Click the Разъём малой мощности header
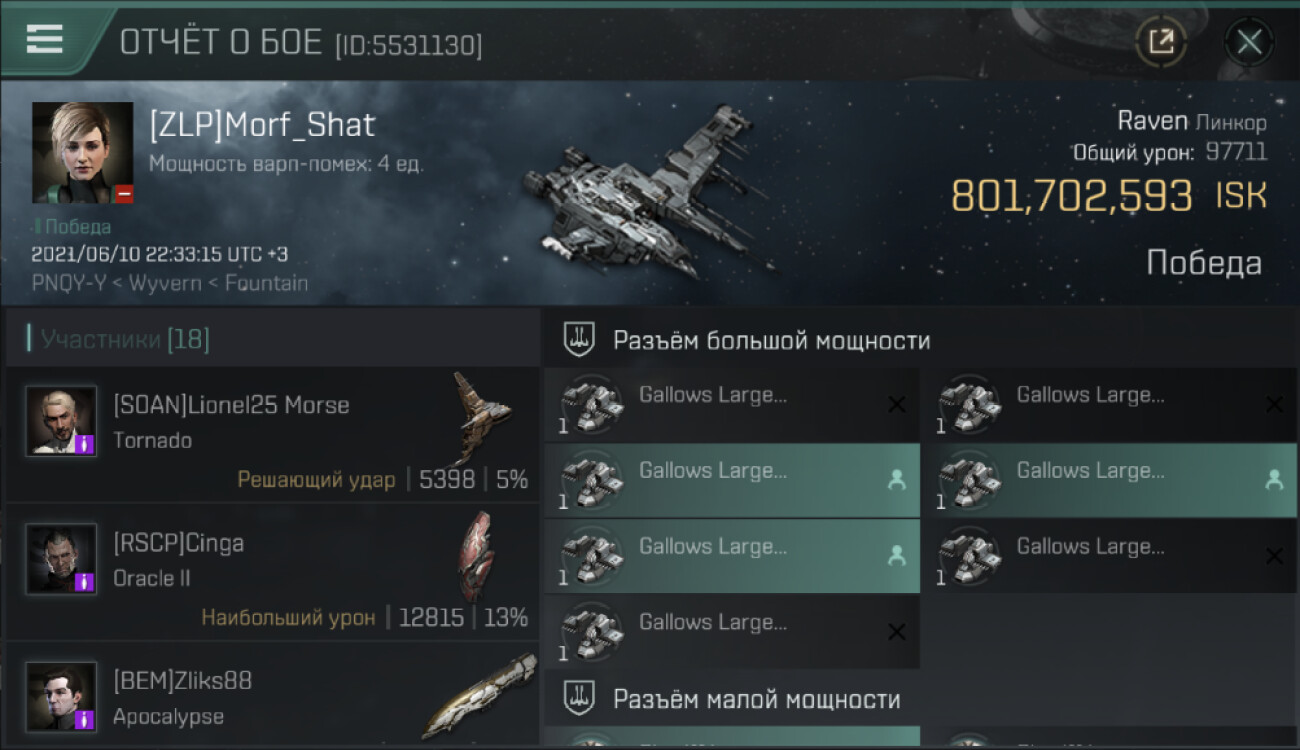Image resolution: width=1300 pixels, height=750 pixels. click(757, 699)
